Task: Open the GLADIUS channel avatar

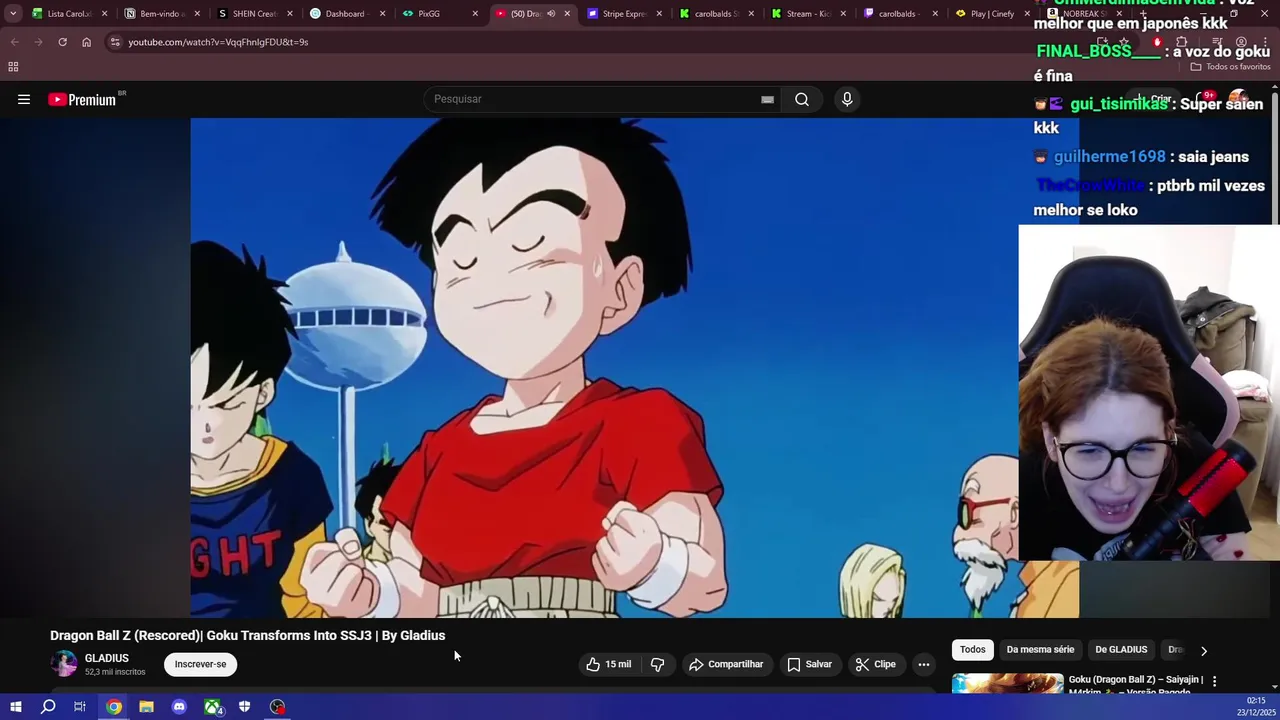Action: [64, 664]
